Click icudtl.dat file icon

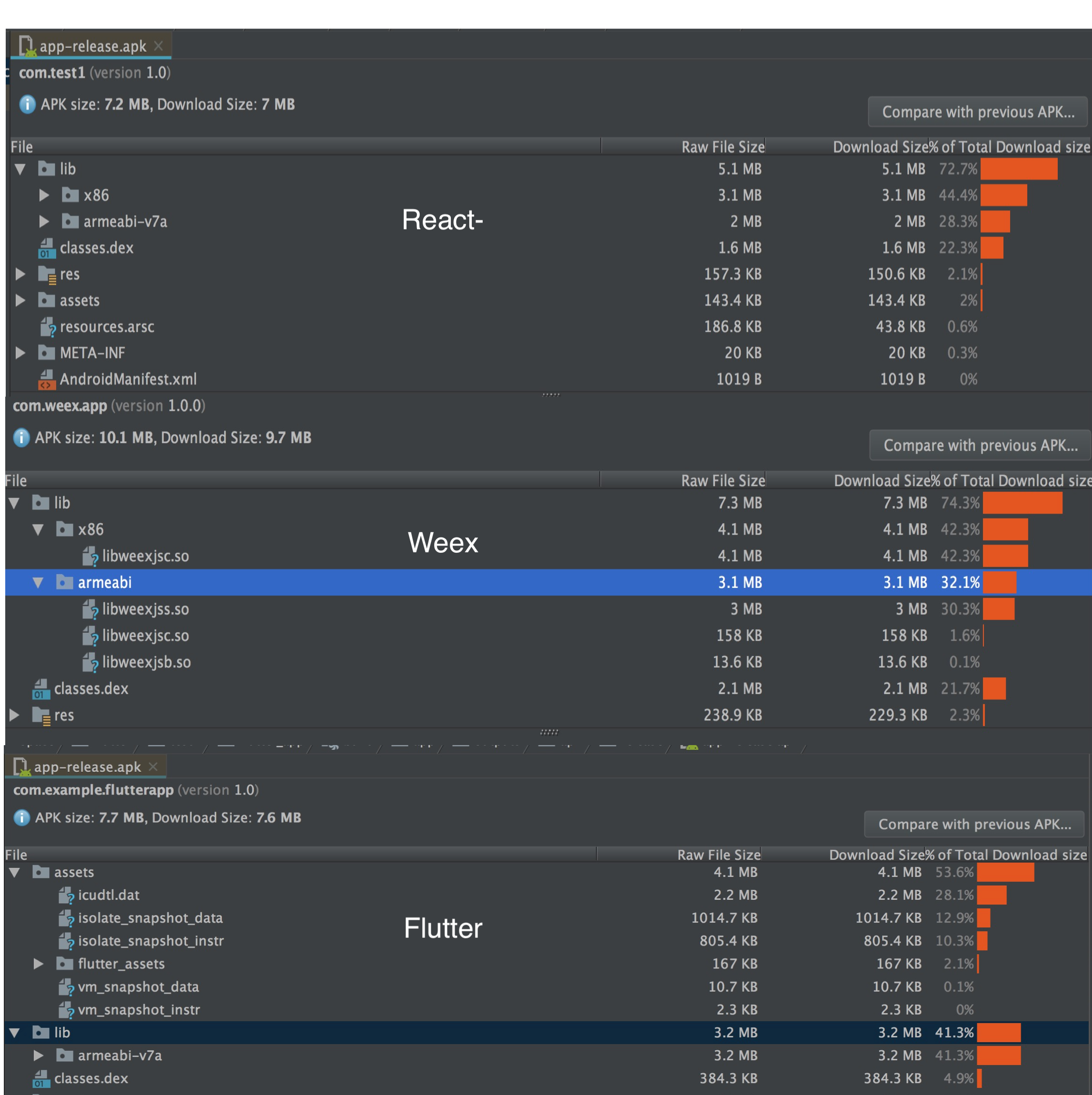coord(66,896)
